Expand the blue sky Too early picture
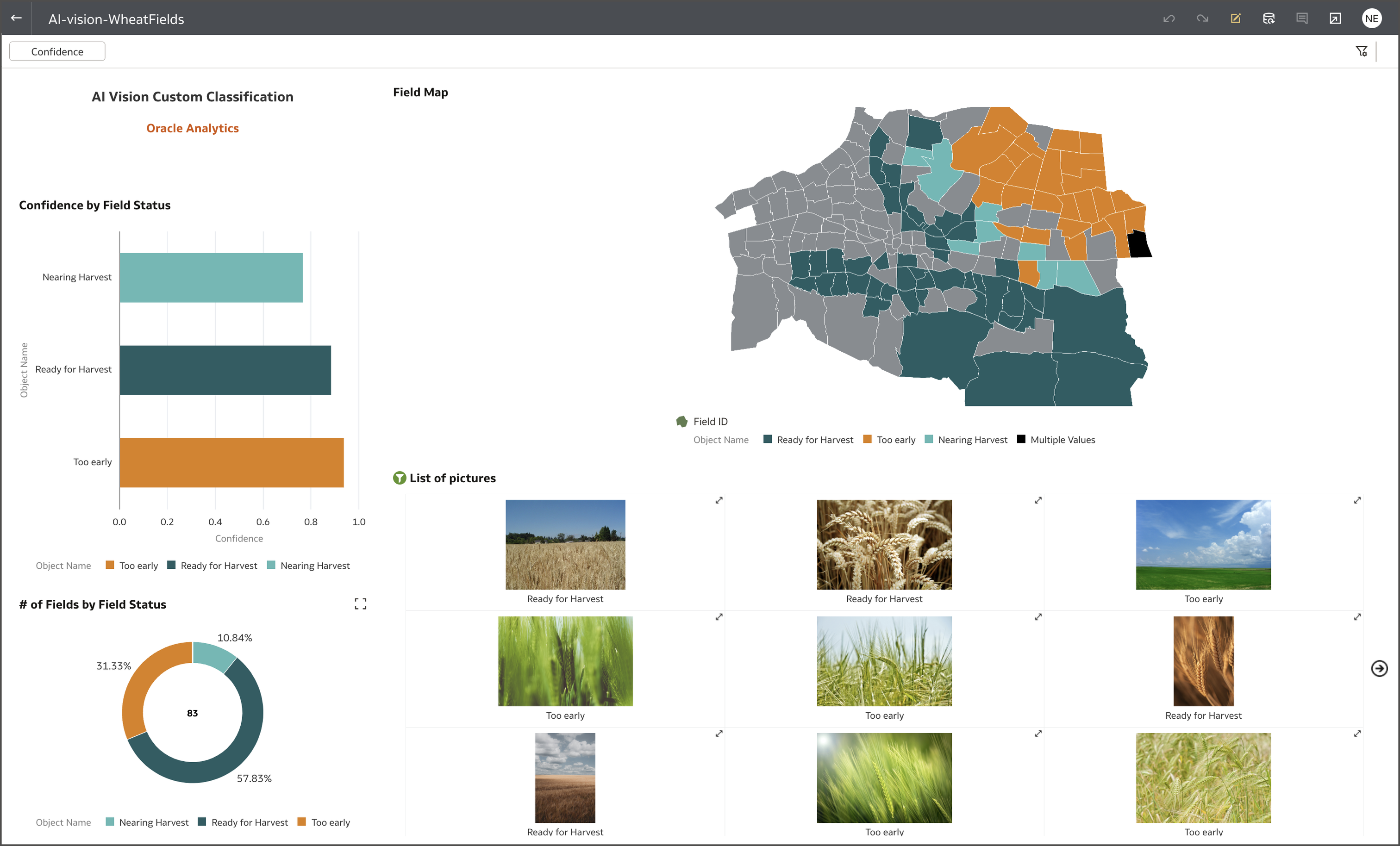The image size is (1400, 846). coord(1357,500)
